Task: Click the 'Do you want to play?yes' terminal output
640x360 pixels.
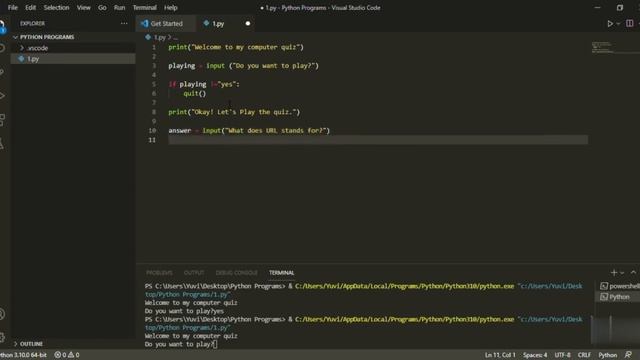Action: 184,311
